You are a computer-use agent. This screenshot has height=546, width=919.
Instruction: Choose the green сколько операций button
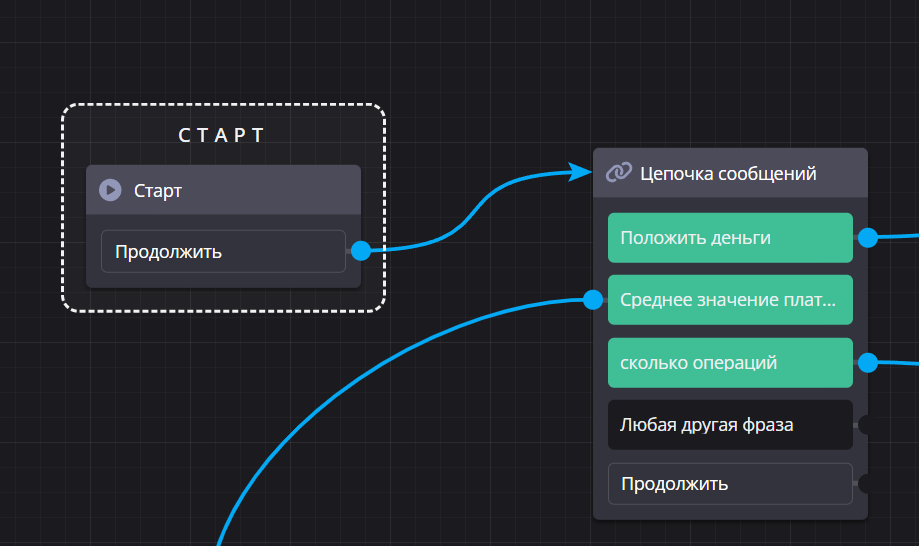point(729,362)
